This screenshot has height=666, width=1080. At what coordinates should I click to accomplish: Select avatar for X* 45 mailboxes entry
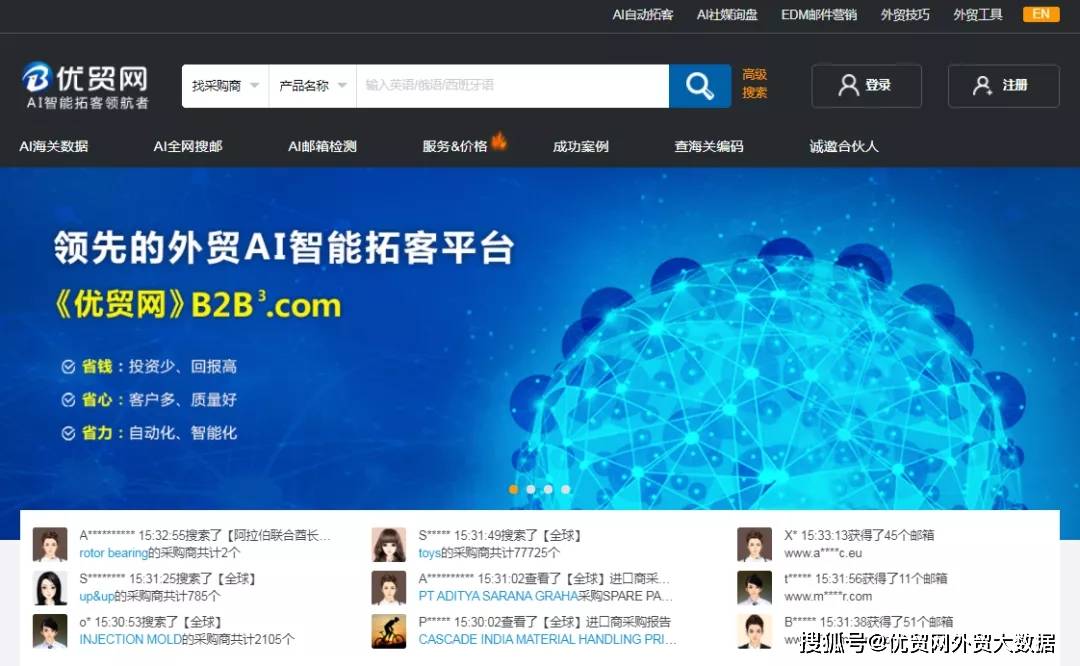tap(754, 544)
